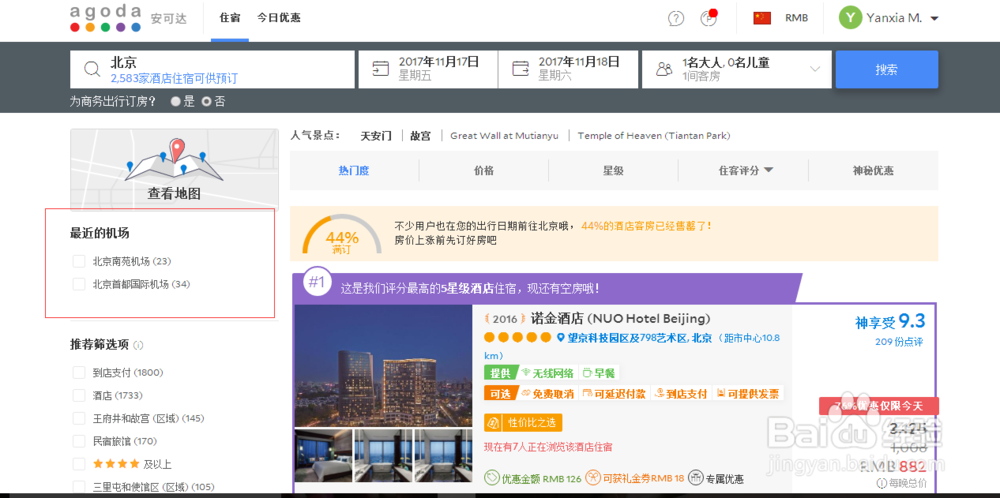Viewport: 1000px width, 498px height.
Task: Click the 北京 destination input field
Action: 212,69
